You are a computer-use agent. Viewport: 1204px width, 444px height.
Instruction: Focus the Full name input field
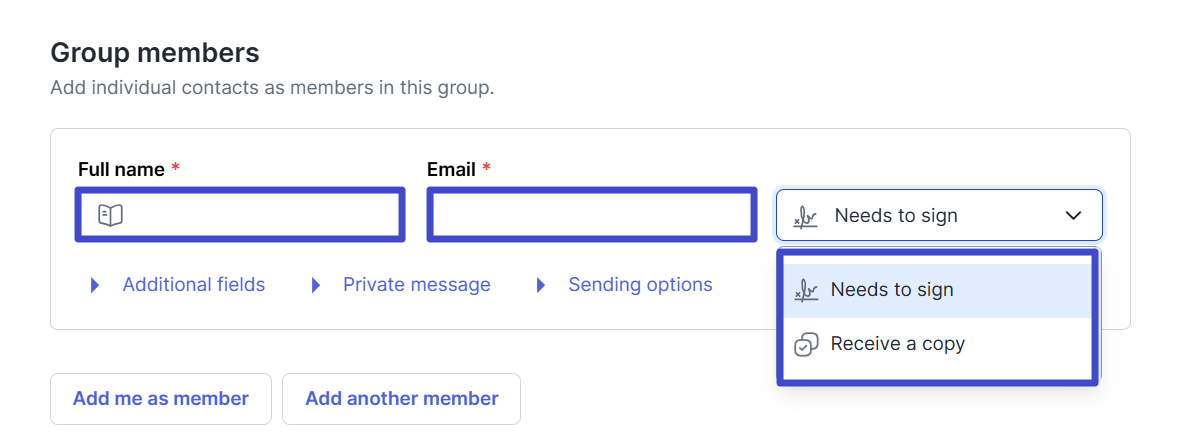point(240,215)
